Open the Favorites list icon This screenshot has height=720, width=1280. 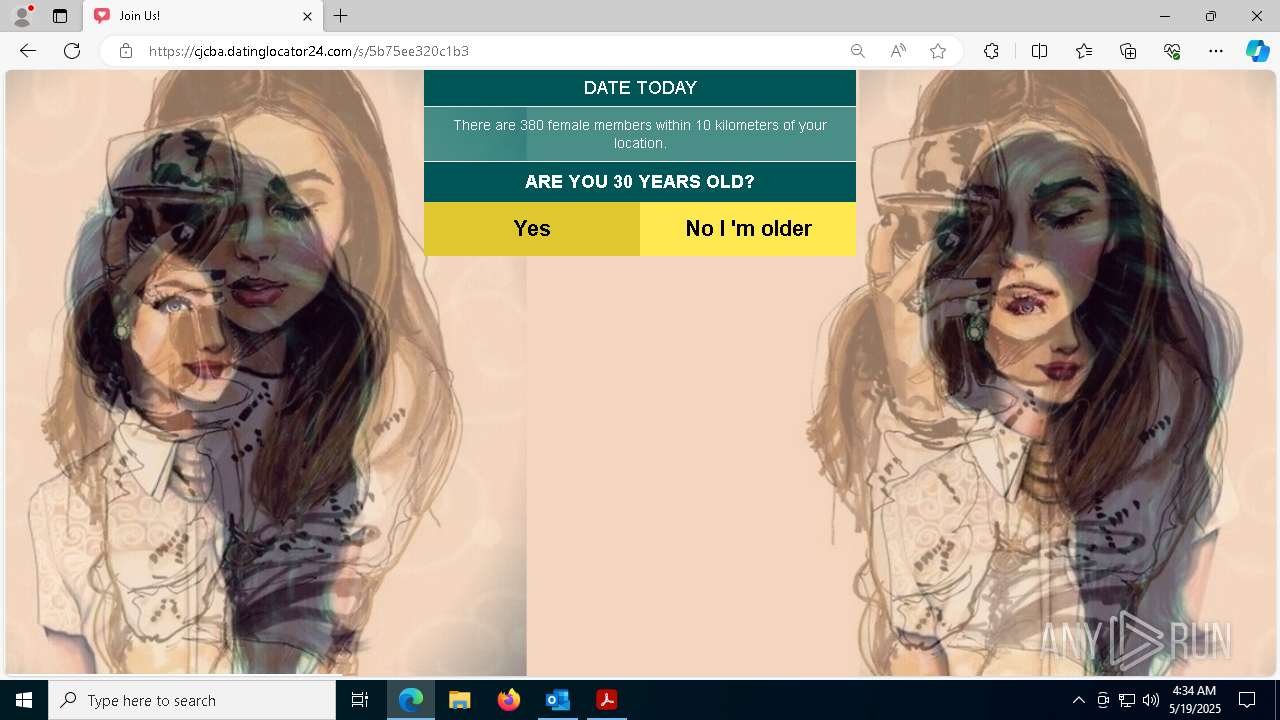[x=1084, y=51]
